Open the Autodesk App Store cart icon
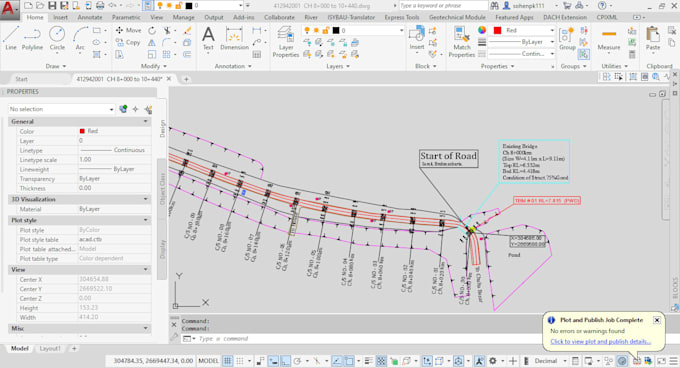 pyautogui.click(x=567, y=6)
